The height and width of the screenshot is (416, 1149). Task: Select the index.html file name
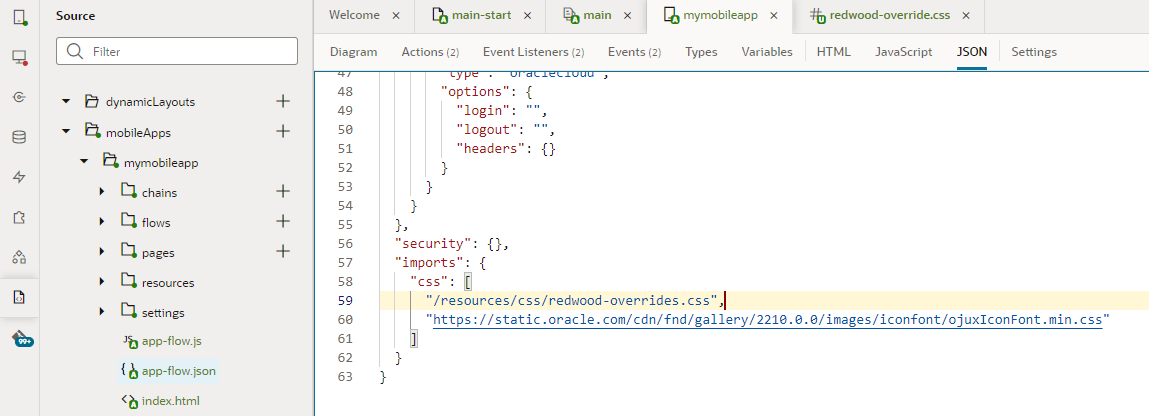pyautogui.click(x=170, y=401)
